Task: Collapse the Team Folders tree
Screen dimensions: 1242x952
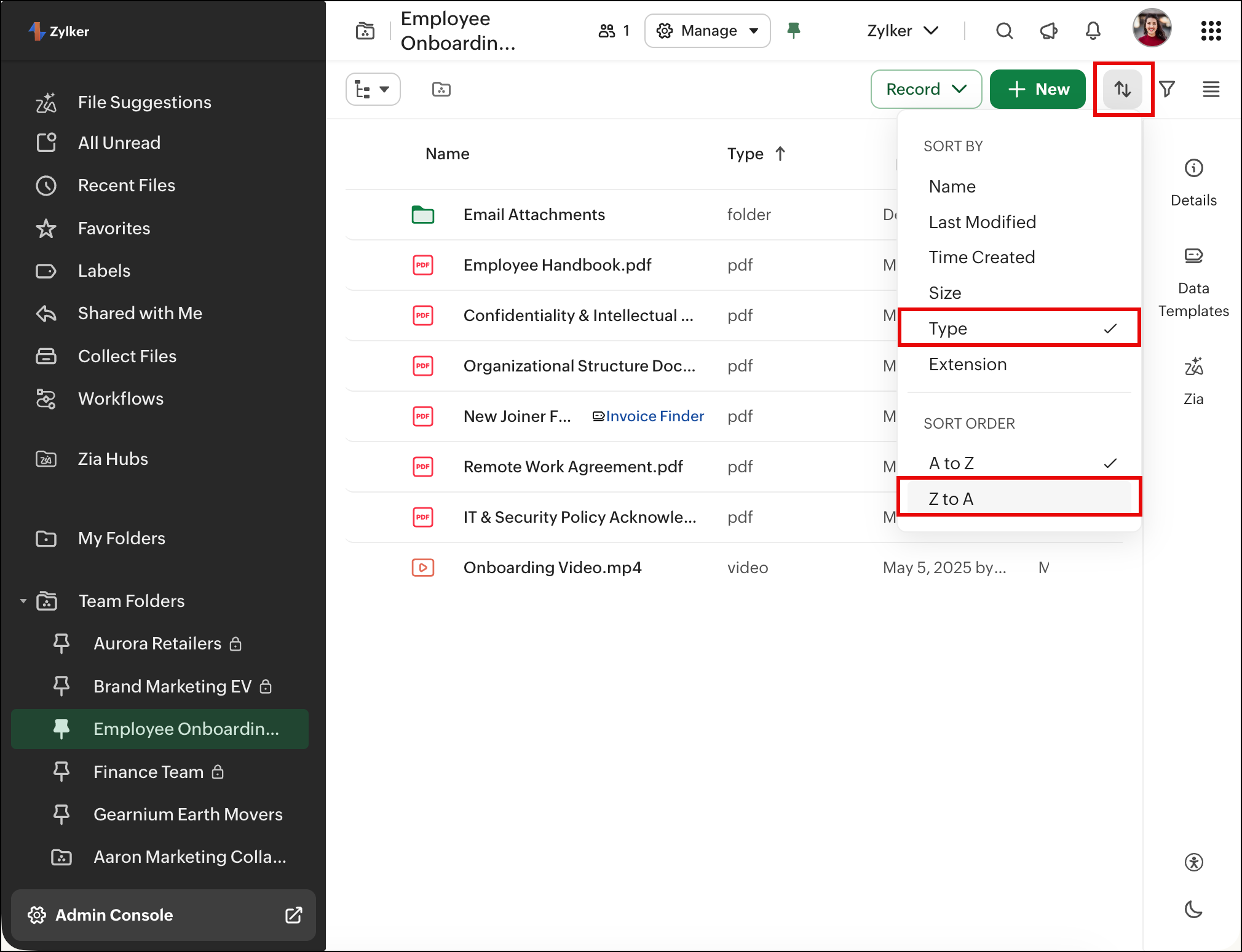Action: 23,601
